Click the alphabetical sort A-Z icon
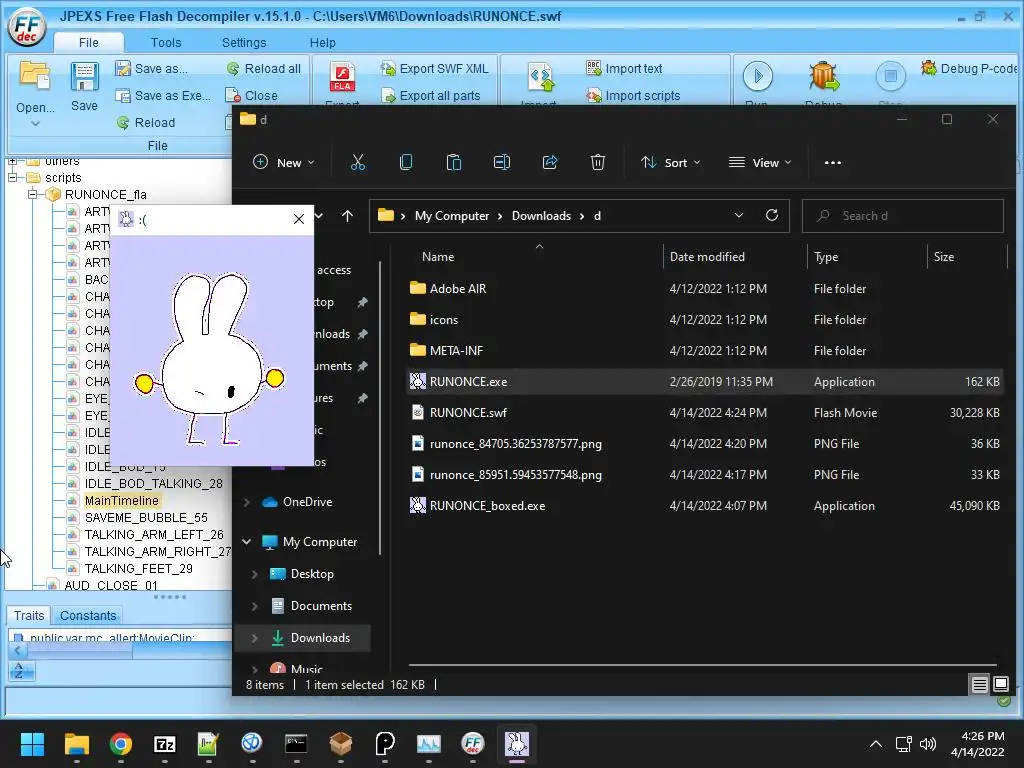 (20, 671)
